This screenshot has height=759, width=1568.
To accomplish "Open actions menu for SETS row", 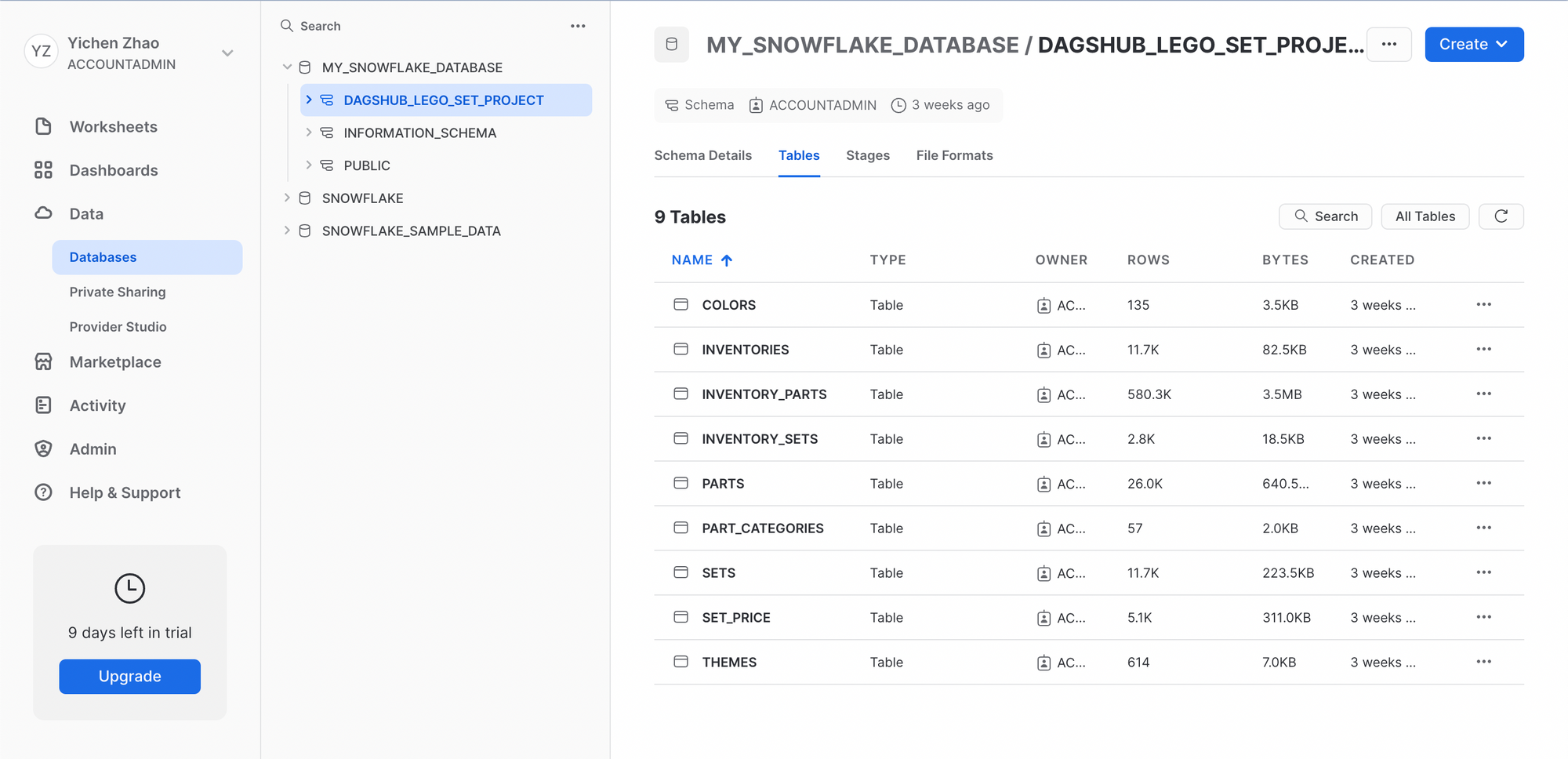I will click(x=1483, y=572).
